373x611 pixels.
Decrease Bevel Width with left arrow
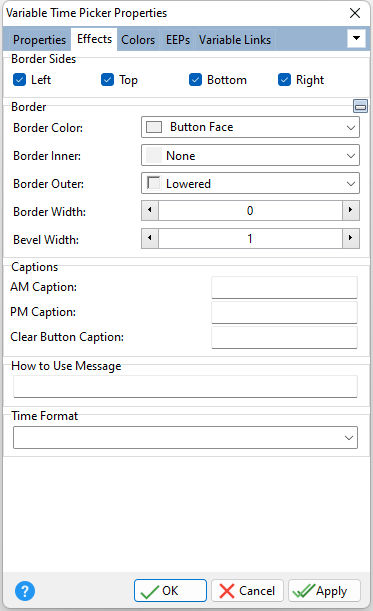(x=150, y=238)
